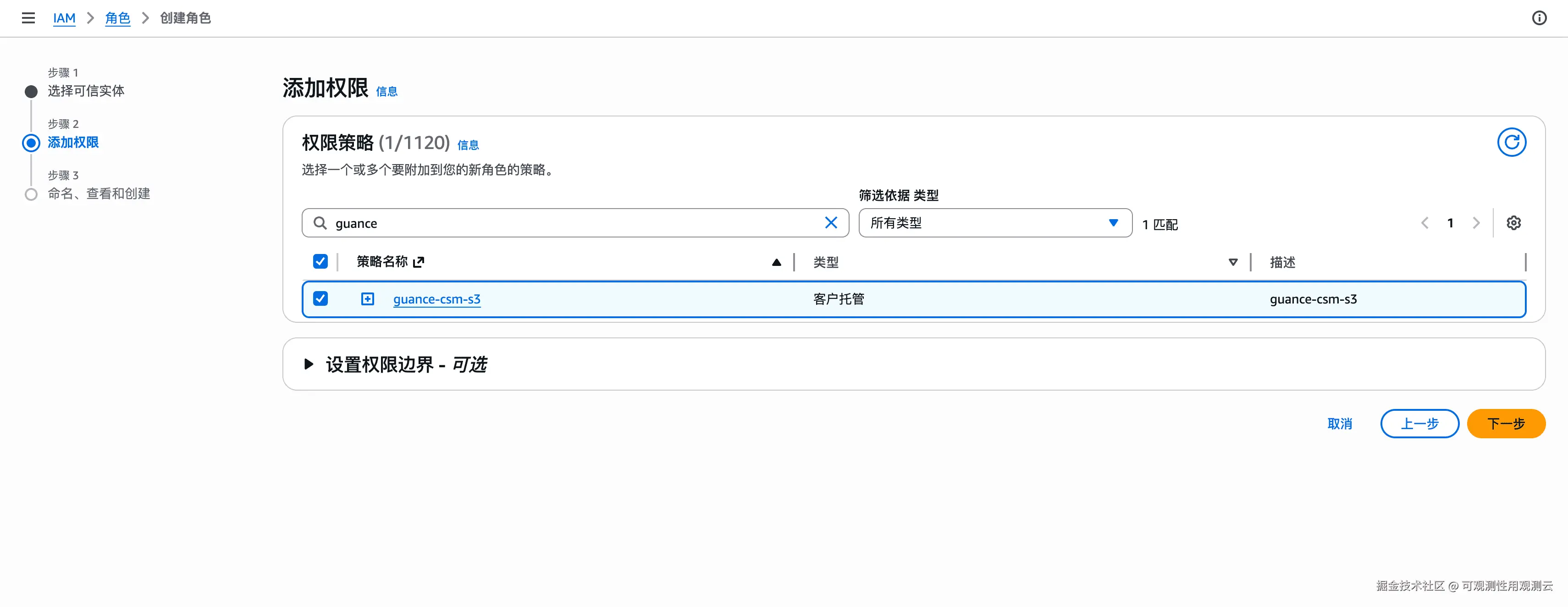This screenshot has height=607, width=1568.
Task: Click the info circle icon top right
Action: click(1539, 18)
